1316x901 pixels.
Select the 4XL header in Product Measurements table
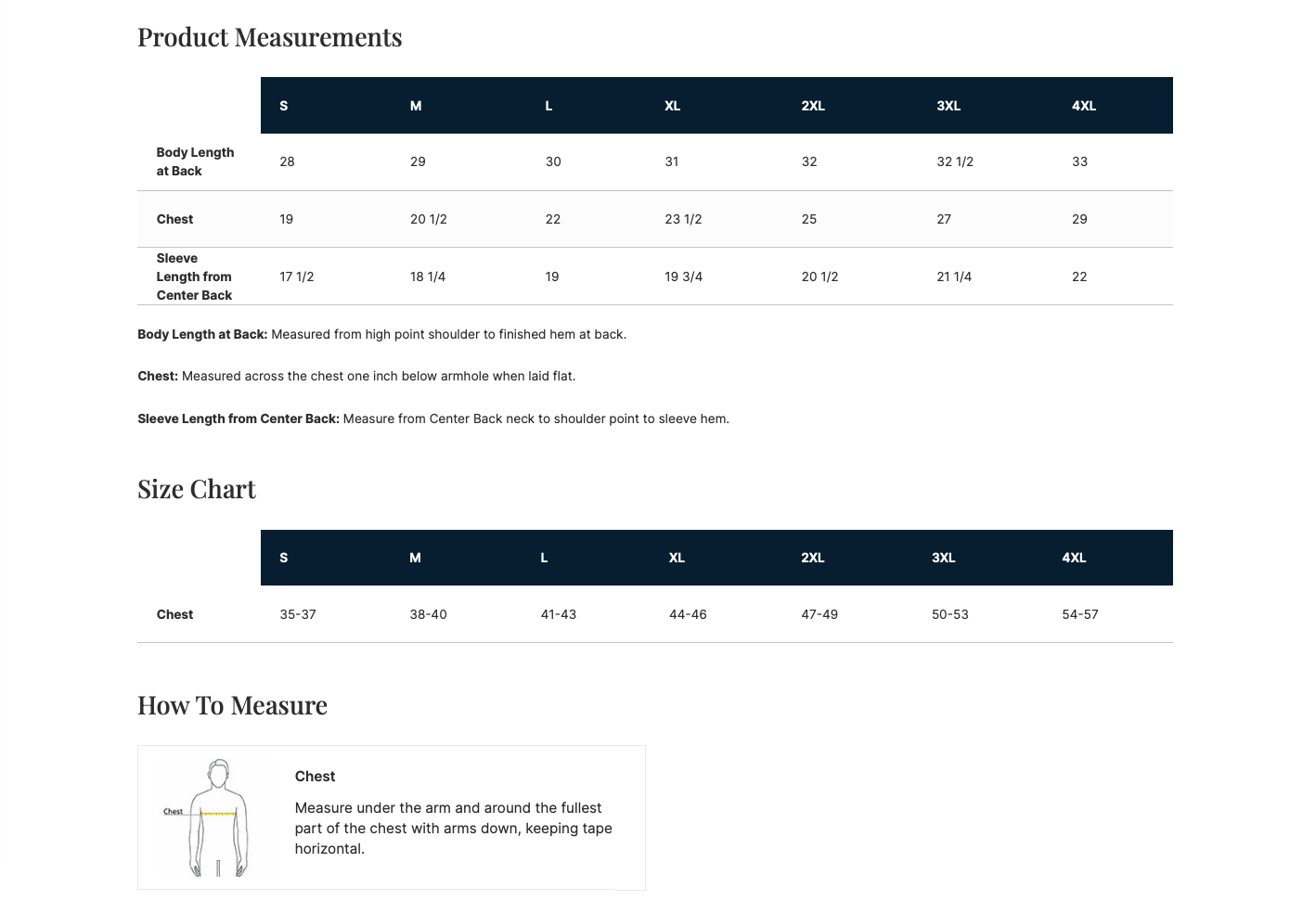pyautogui.click(x=1084, y=106)
